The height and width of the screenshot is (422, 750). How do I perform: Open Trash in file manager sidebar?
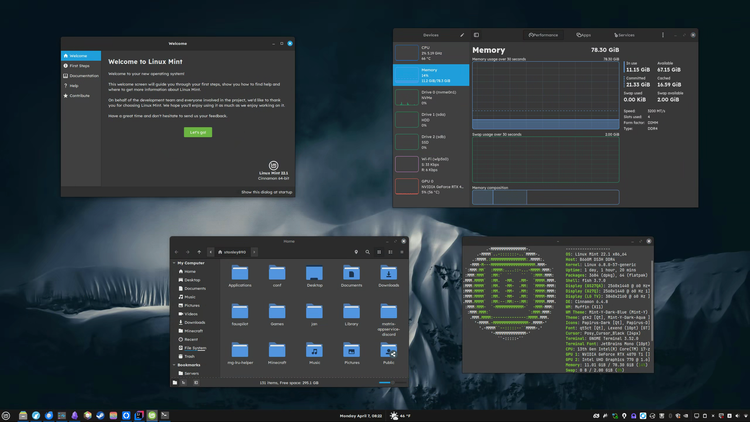pyautogui.click(x=187, y=356)
